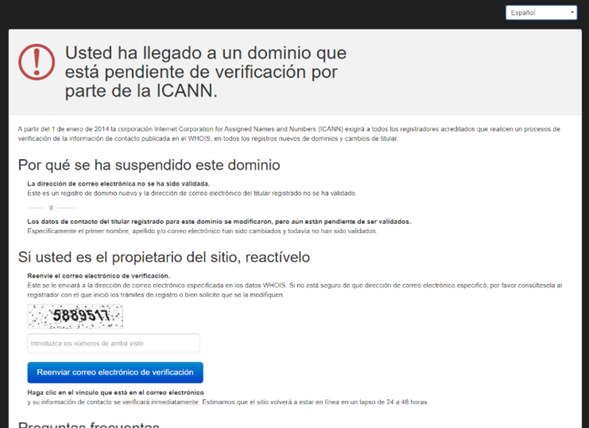Click bold 'Haga clic en el vínculo' line
The width and height of the screenshot is (589, 428).
point(115,393)
